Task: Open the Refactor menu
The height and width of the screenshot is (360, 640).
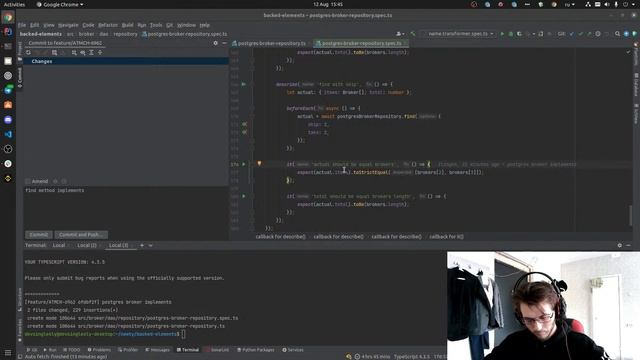Action: click(108, 25)
